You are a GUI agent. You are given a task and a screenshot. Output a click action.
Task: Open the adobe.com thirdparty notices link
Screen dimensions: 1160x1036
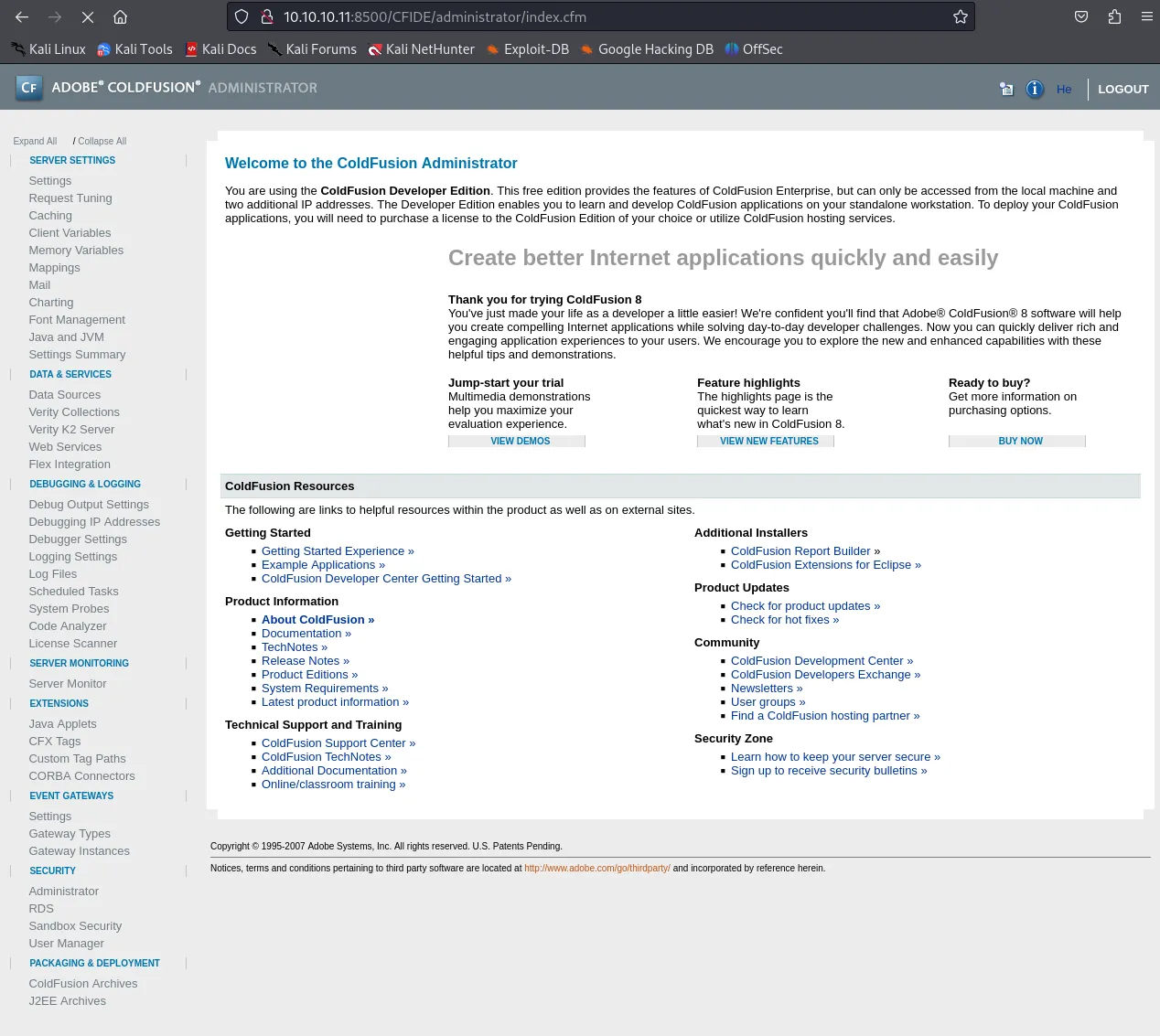click(597, 869)
